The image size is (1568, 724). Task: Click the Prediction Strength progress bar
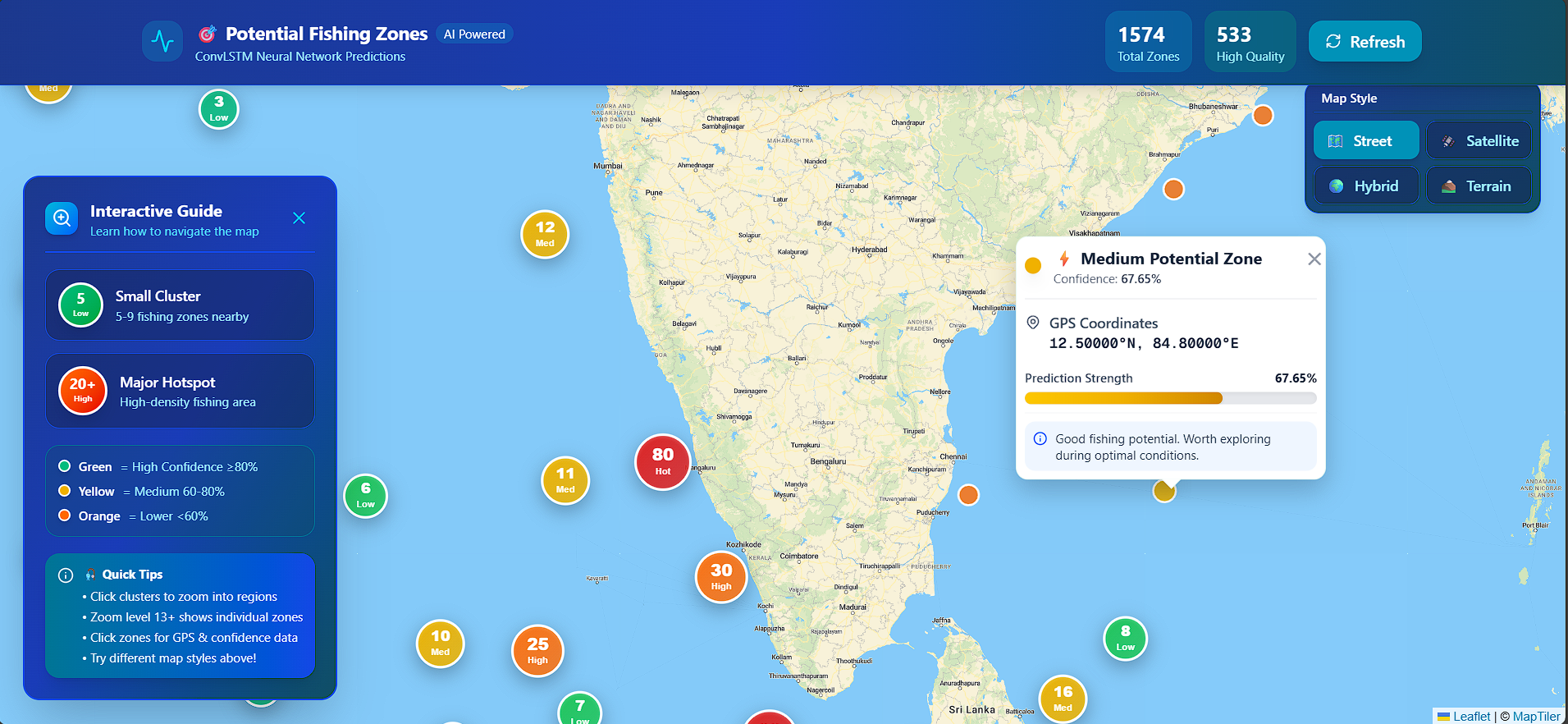click(x=1170, y=398)
